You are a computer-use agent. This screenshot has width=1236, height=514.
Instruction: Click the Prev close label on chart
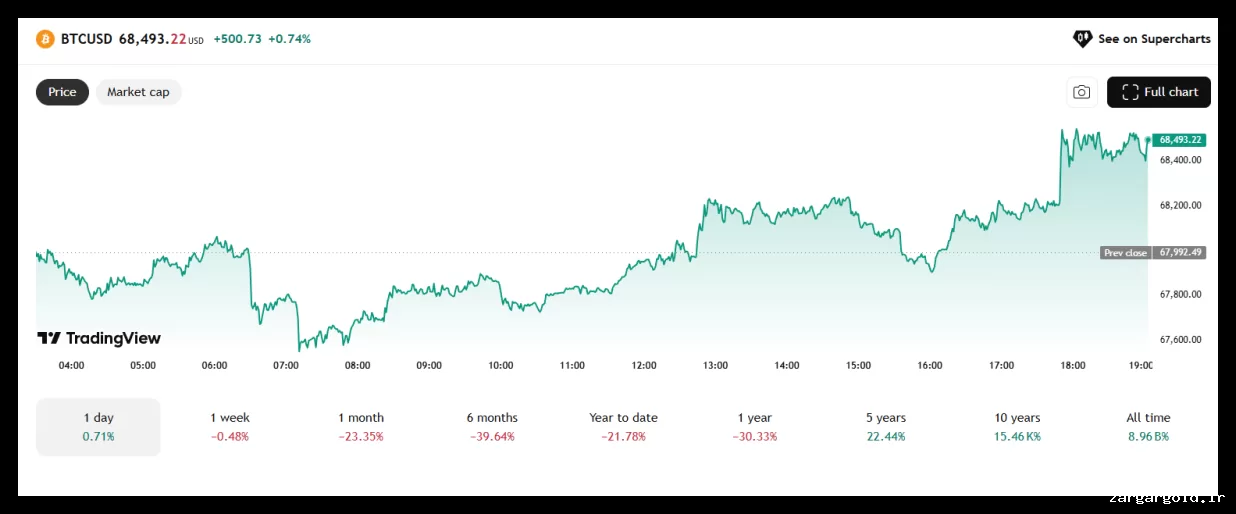click(1125, 253)
